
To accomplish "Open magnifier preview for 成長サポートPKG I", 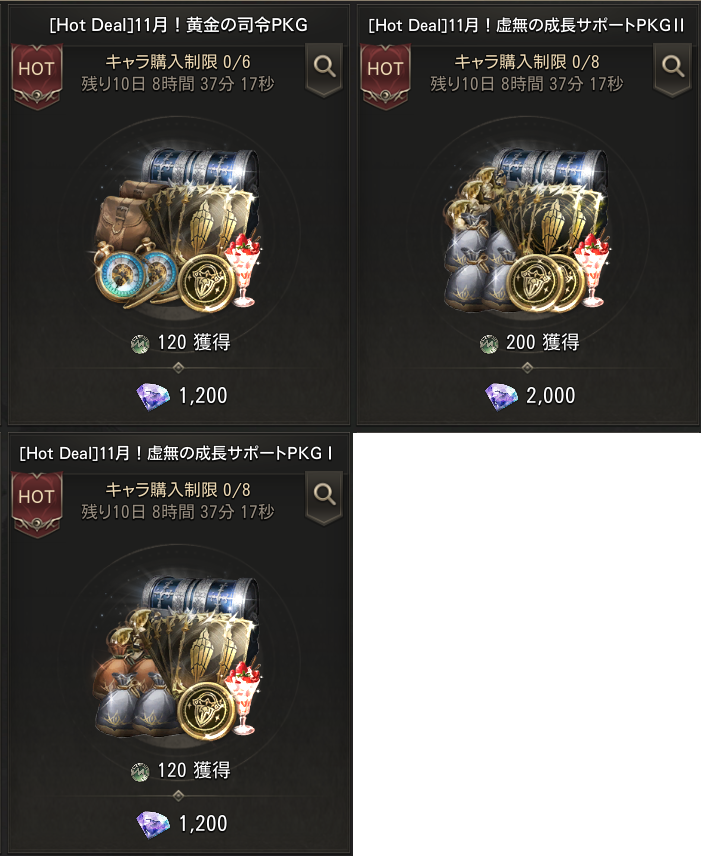I will [324, 498].
